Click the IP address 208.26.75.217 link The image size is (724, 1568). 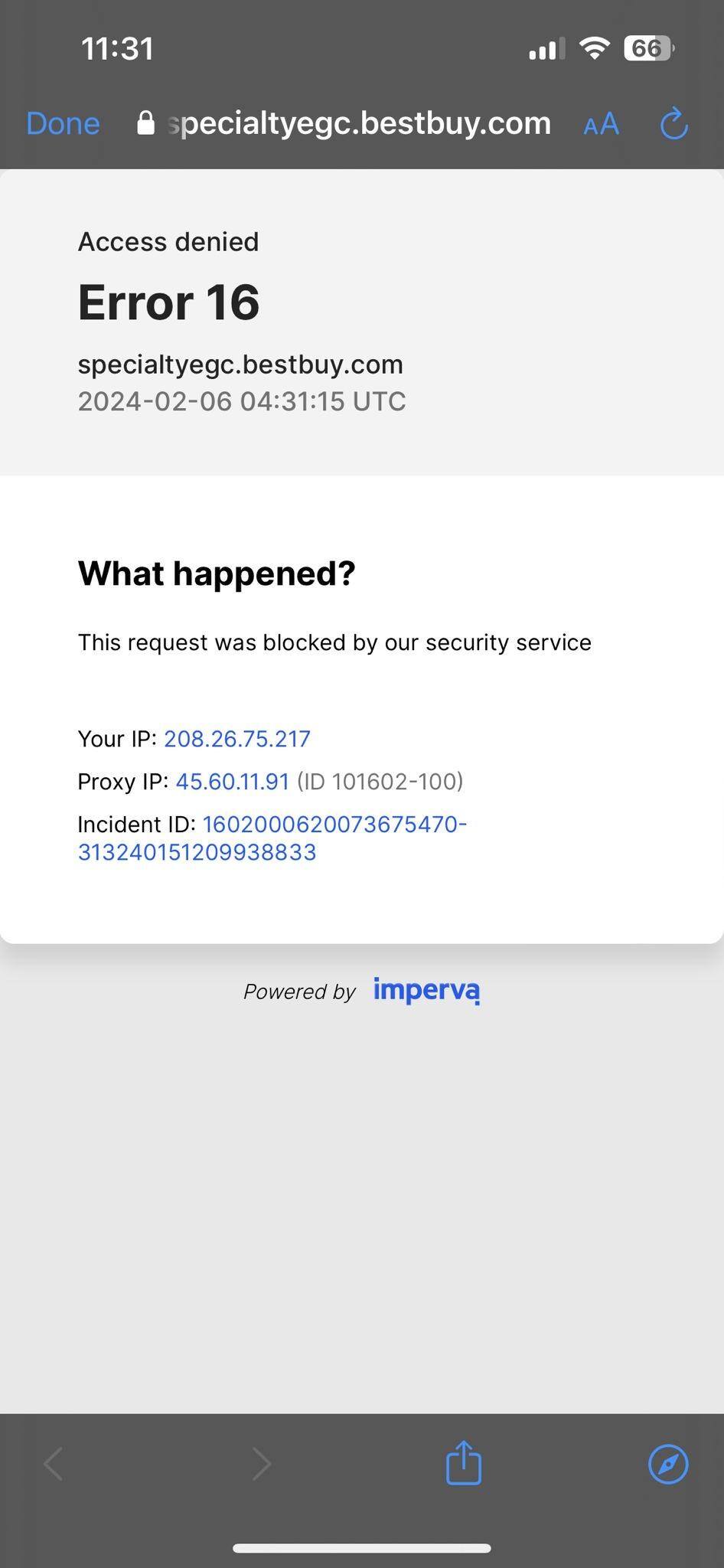pos(237,739)
